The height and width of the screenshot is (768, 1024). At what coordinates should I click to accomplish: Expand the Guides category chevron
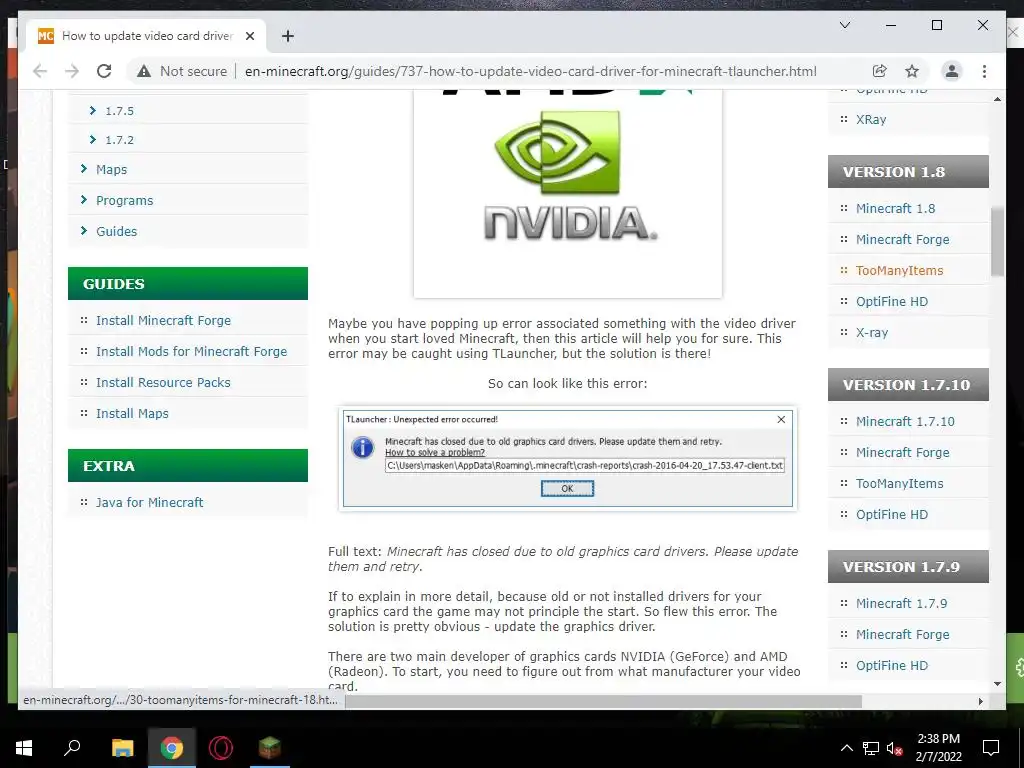pyautogui.click(x=84, y=231)
